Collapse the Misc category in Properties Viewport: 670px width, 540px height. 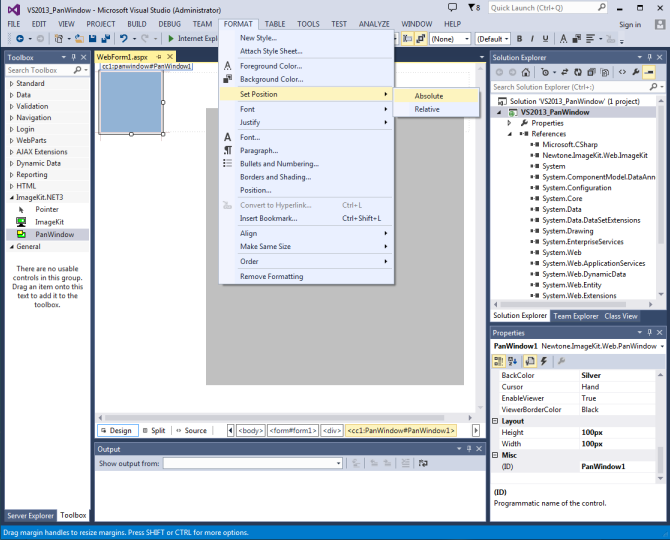click(495, 455)
